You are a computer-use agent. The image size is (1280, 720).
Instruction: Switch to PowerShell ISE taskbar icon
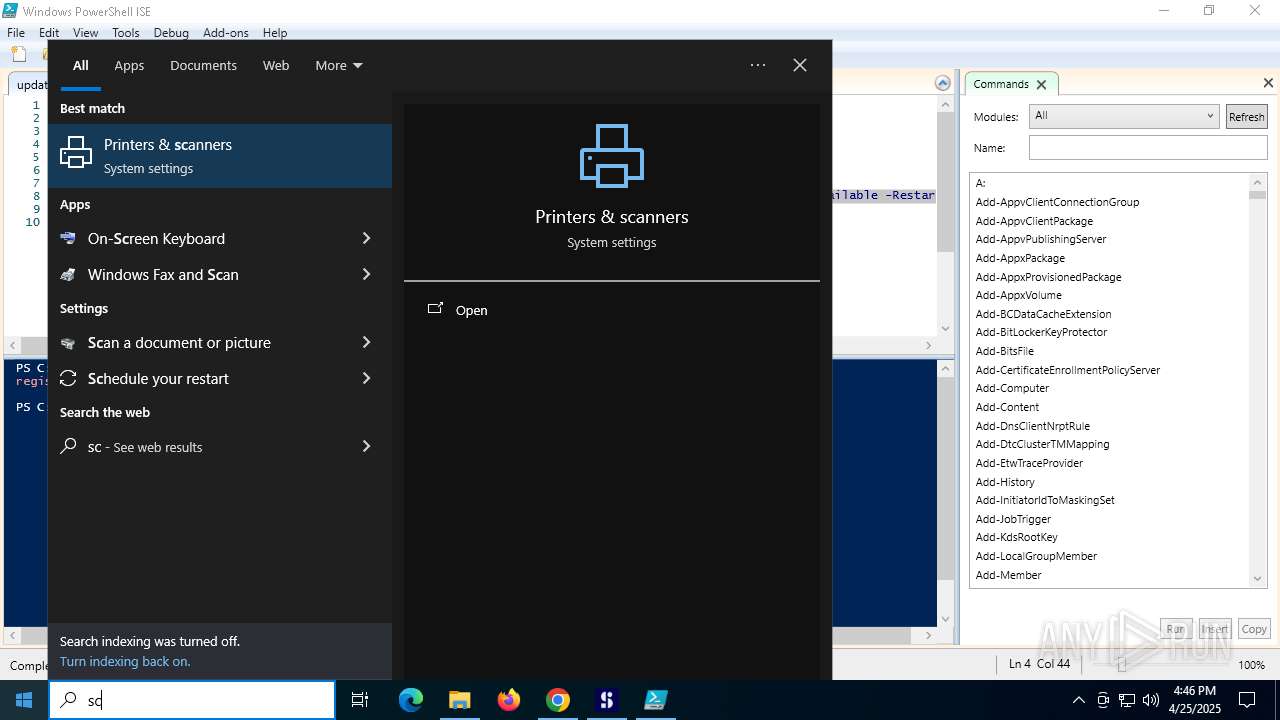(x=656, y=700)
